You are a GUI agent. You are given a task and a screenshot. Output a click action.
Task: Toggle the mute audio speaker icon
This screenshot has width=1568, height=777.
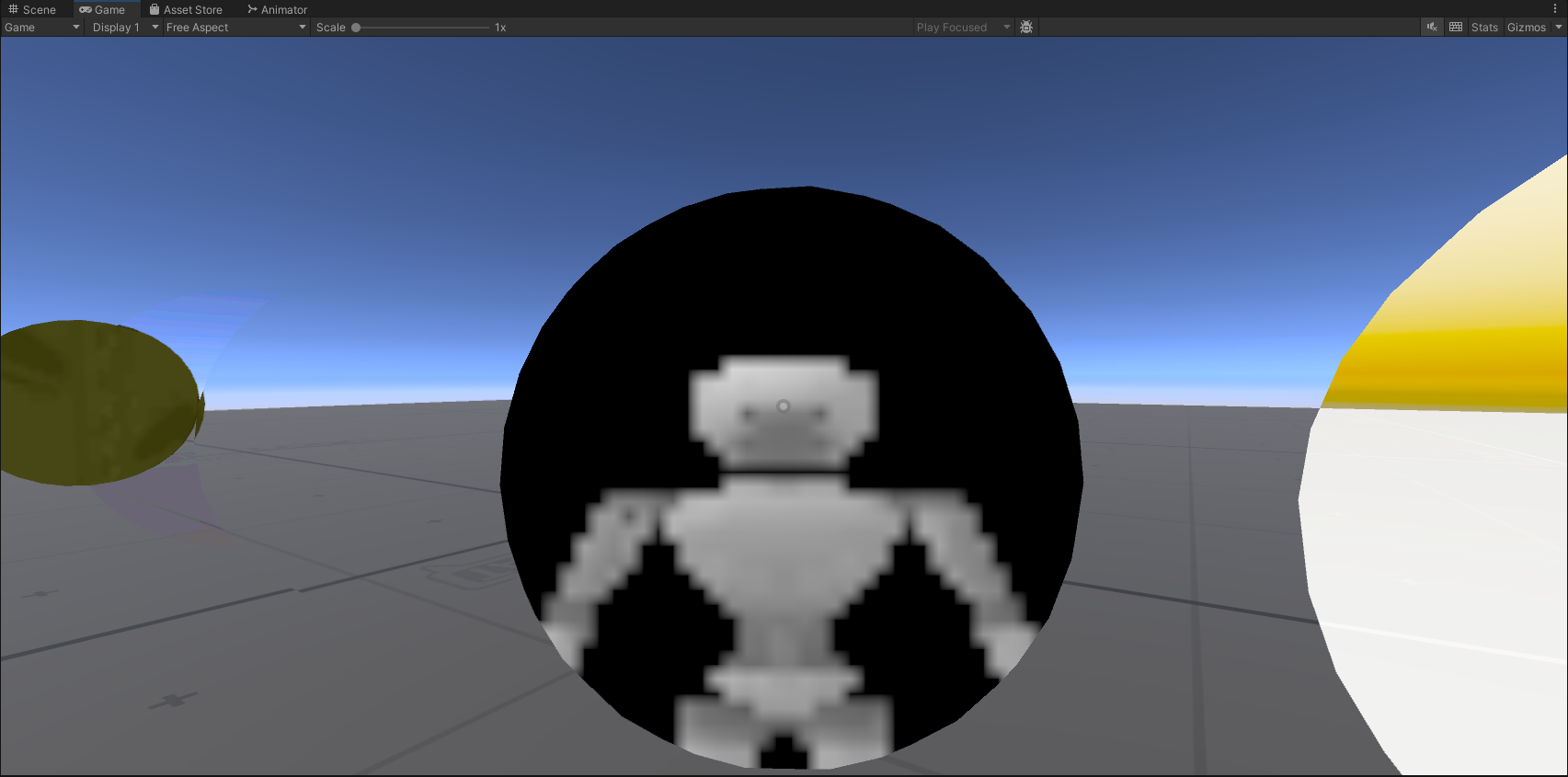pos(1432,28)
